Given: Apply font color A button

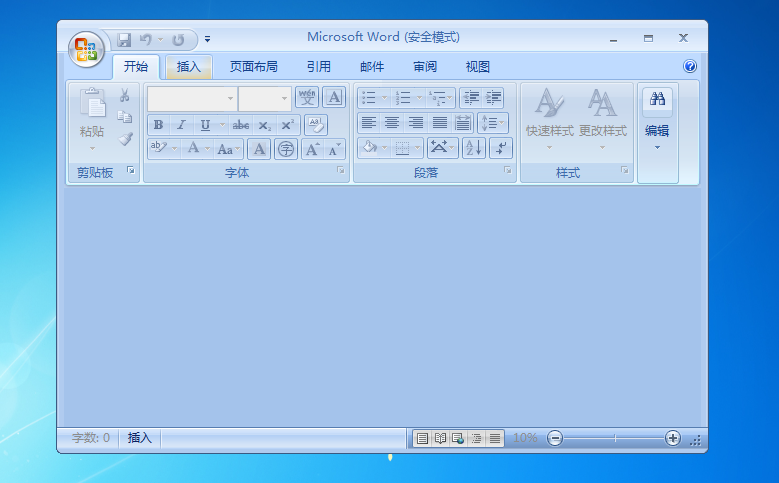Looking at the screenshot, I should click(x=193, y=149).
